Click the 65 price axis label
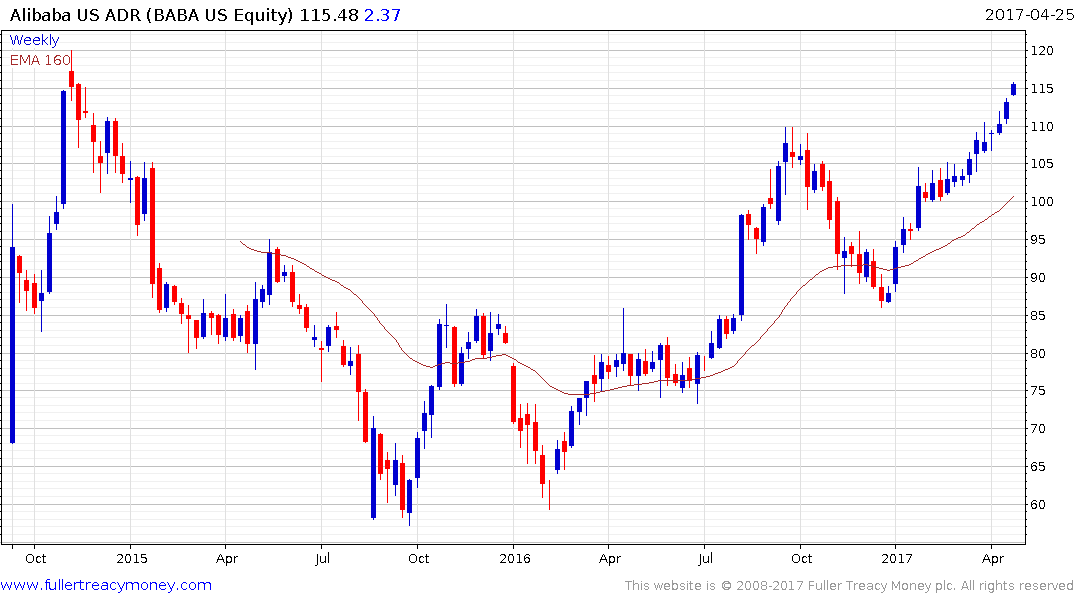Screen dimensions: 1075x600 (1038, 466)
